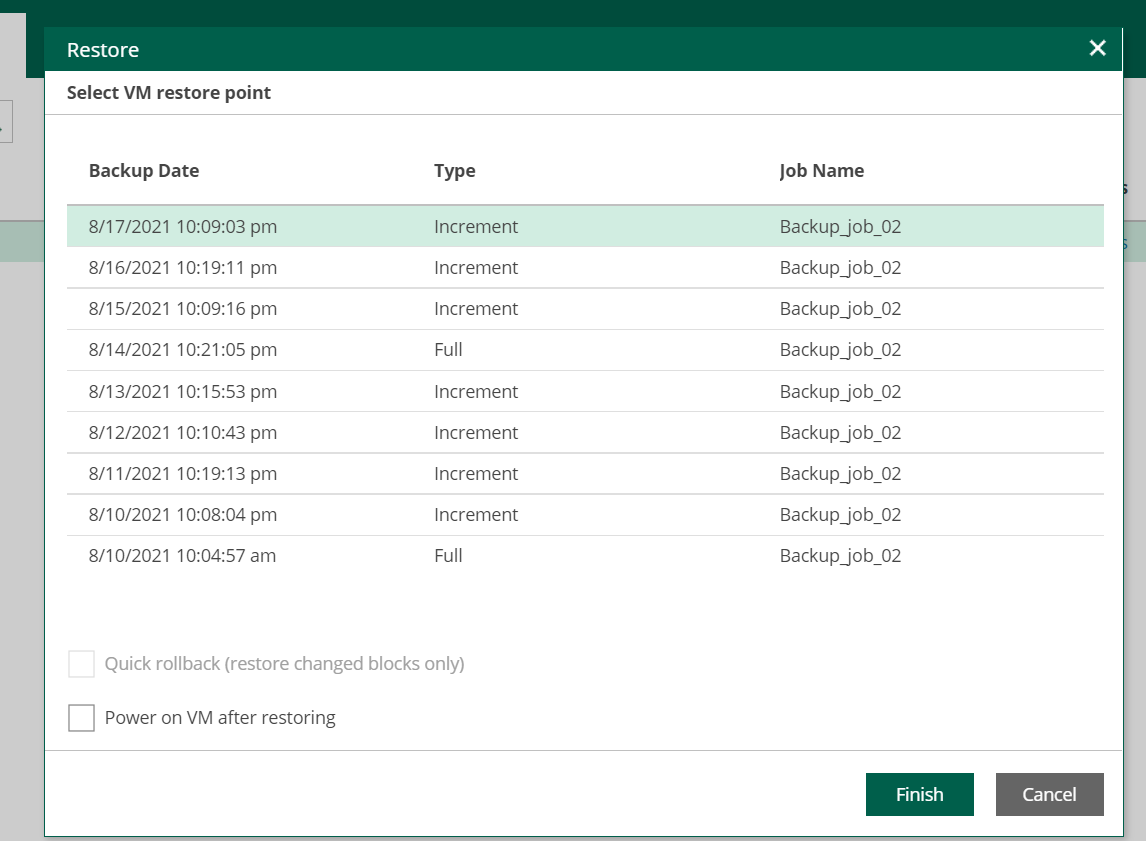Click the Cancel button

(1049, 794)
